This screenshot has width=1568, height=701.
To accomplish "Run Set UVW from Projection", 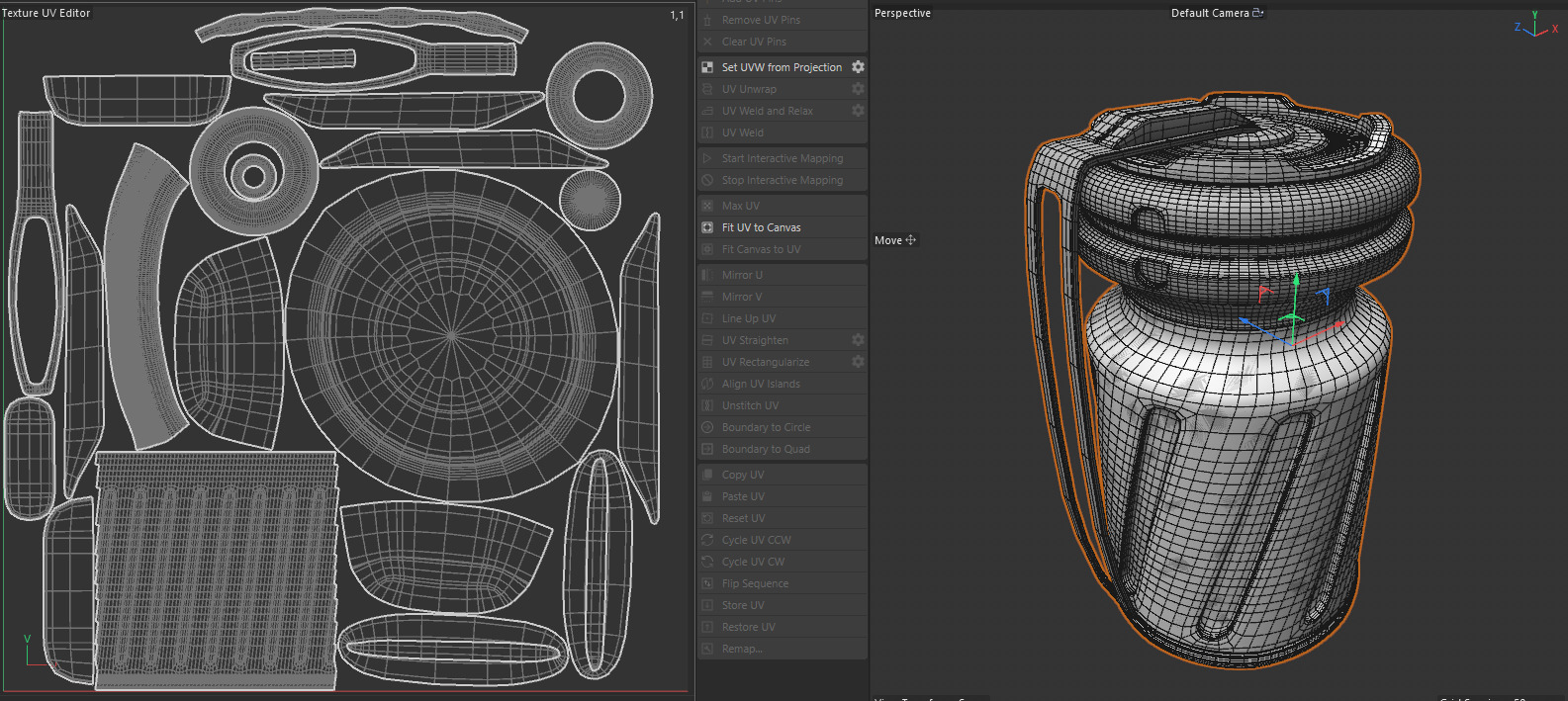I will [775, 67].
